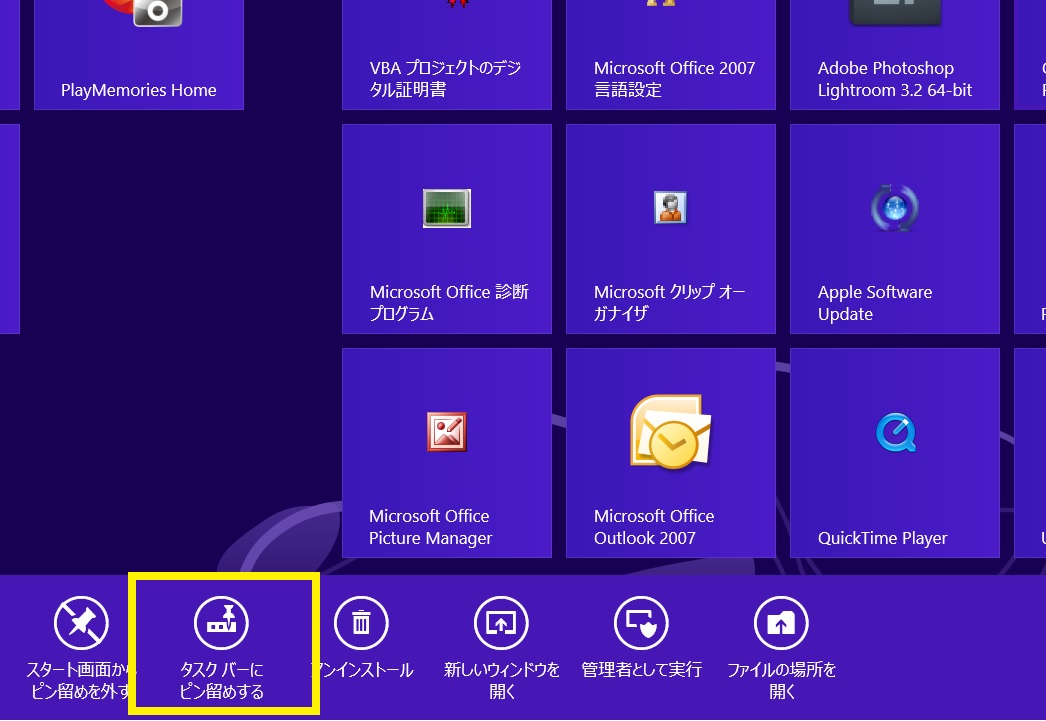This screenshot has height=721, width=1046.
Task: Click the open new window icon
Action: pyautogui.click(x=502, y=623)
